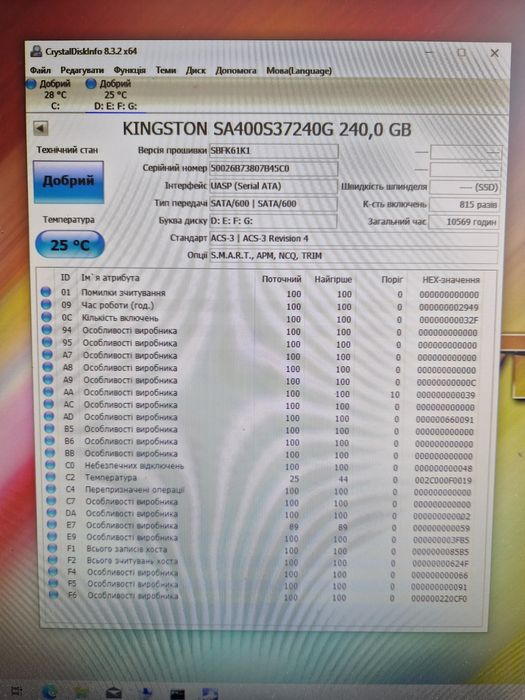Viewport: 525px width, 700px height.
Task: Click status icon of attribute F2
Action: [x=53, y=559]
